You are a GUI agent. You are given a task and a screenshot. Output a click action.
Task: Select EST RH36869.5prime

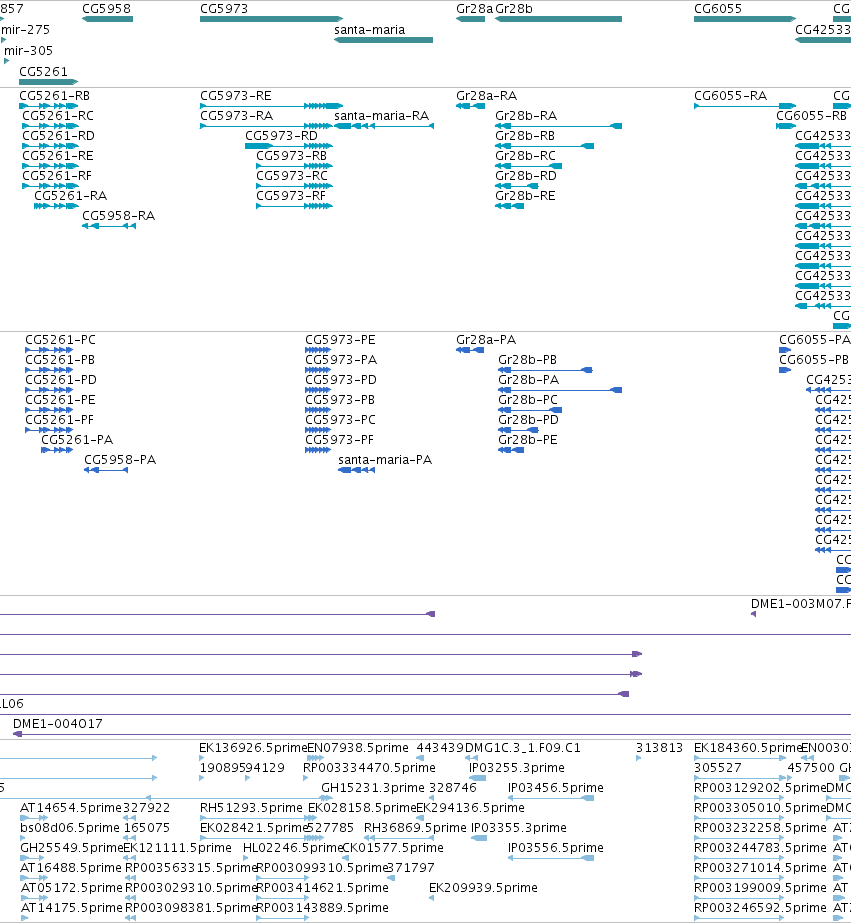(415, 828)
